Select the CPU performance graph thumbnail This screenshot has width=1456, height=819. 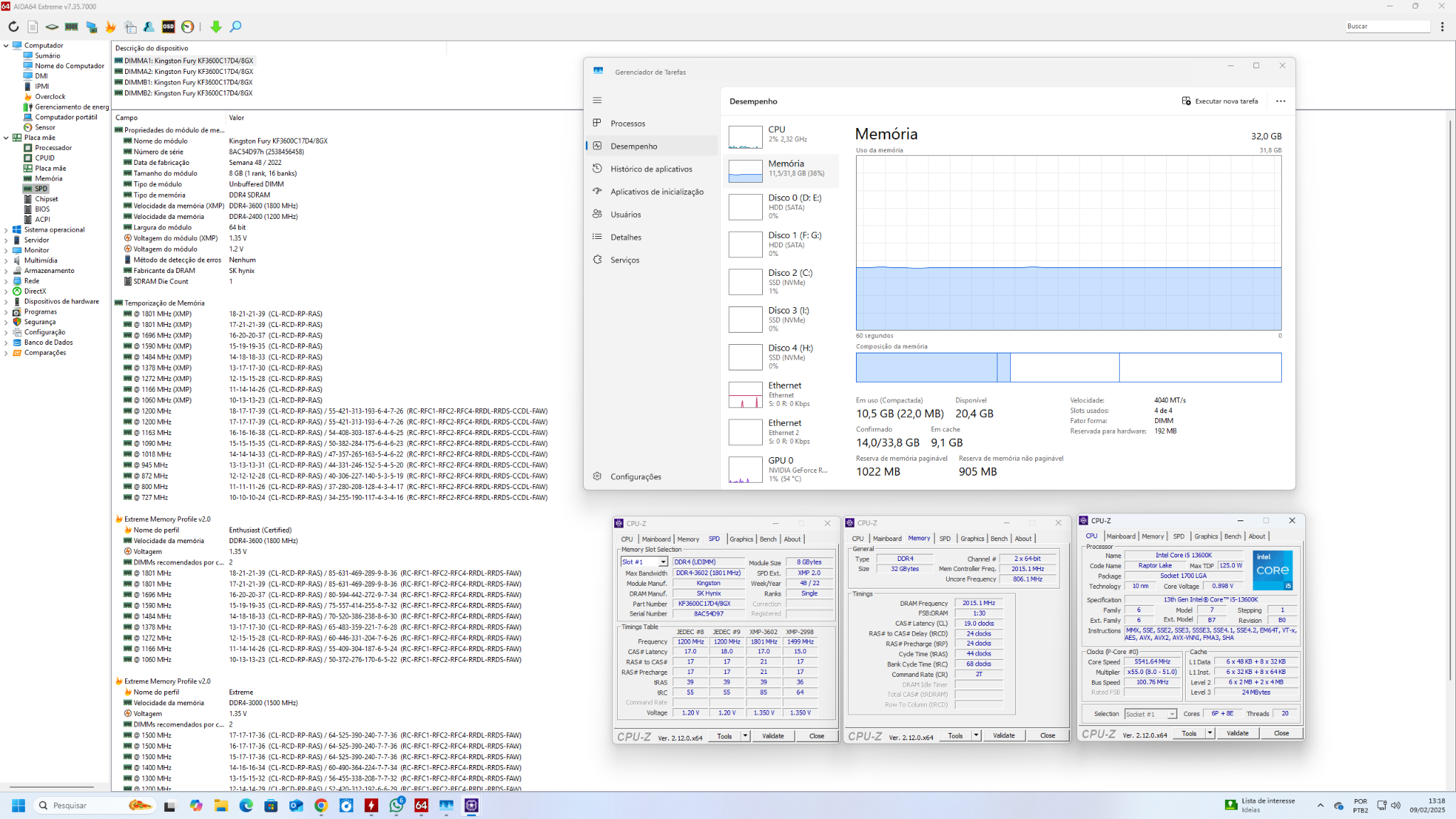click(x=745, y=136)
